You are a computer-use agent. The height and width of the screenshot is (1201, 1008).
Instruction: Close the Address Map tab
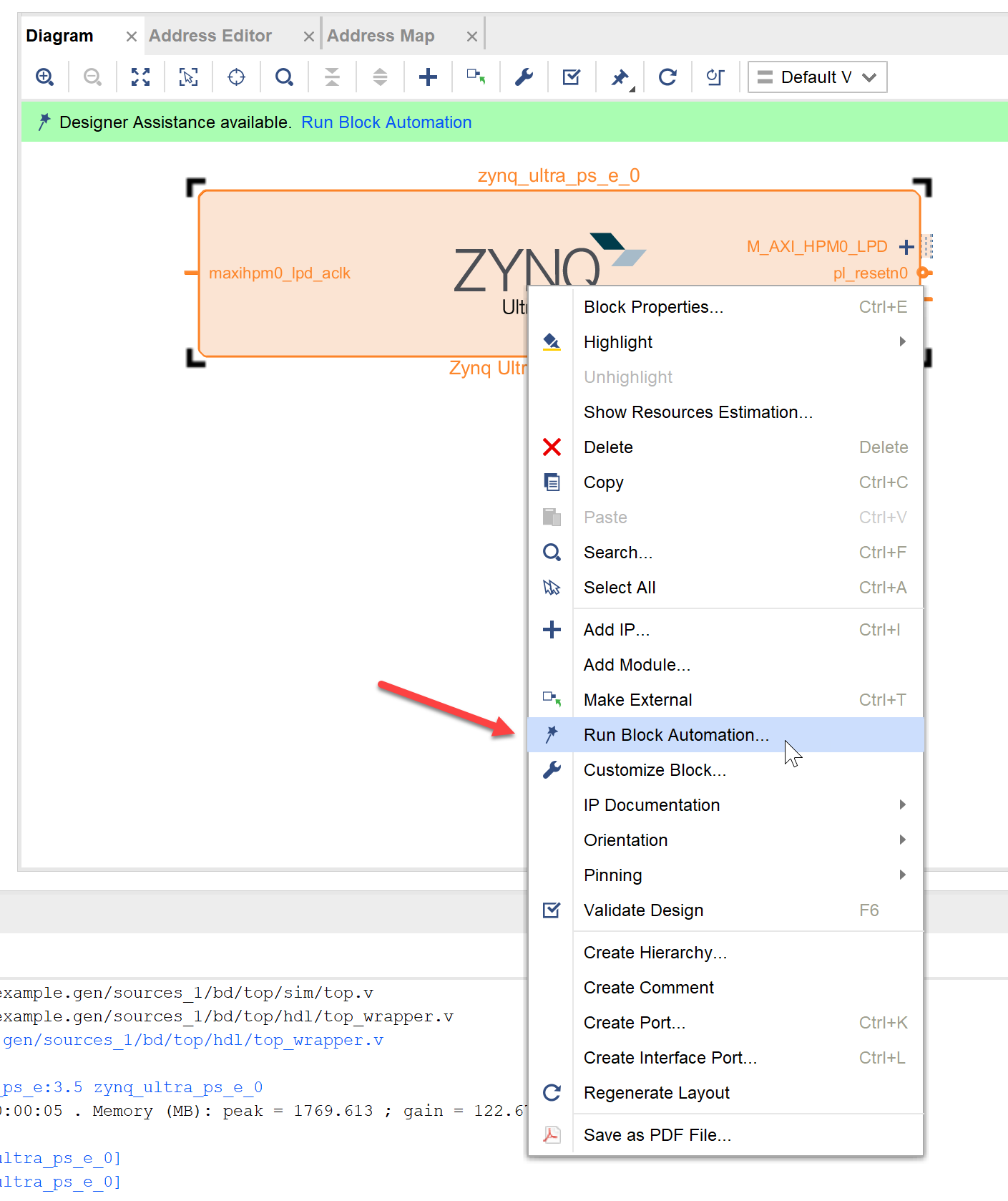pos(471,37)
